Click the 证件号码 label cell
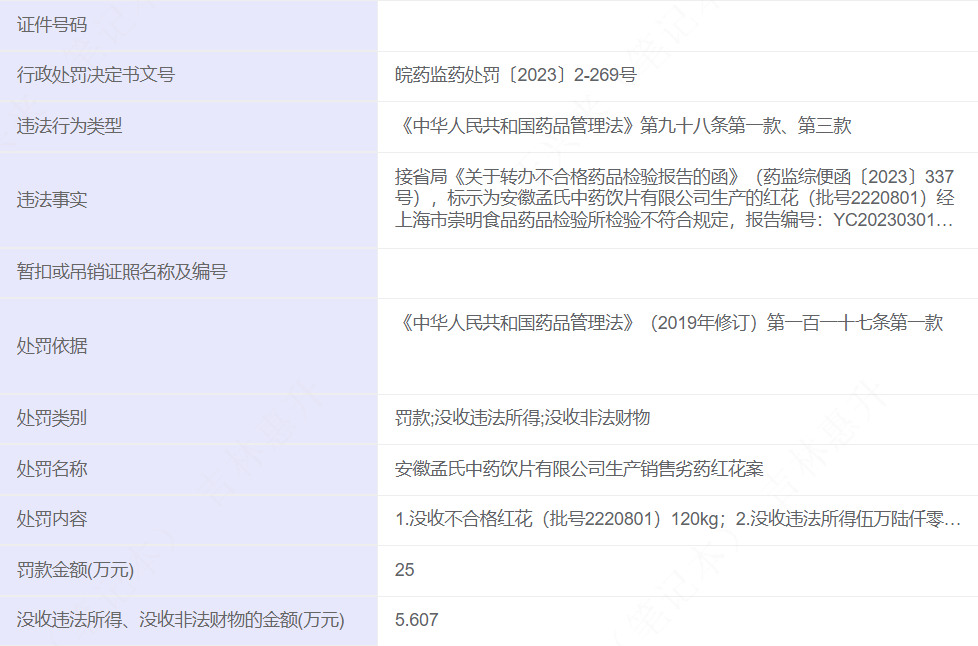The image size is (978, 646). [188, 25]
